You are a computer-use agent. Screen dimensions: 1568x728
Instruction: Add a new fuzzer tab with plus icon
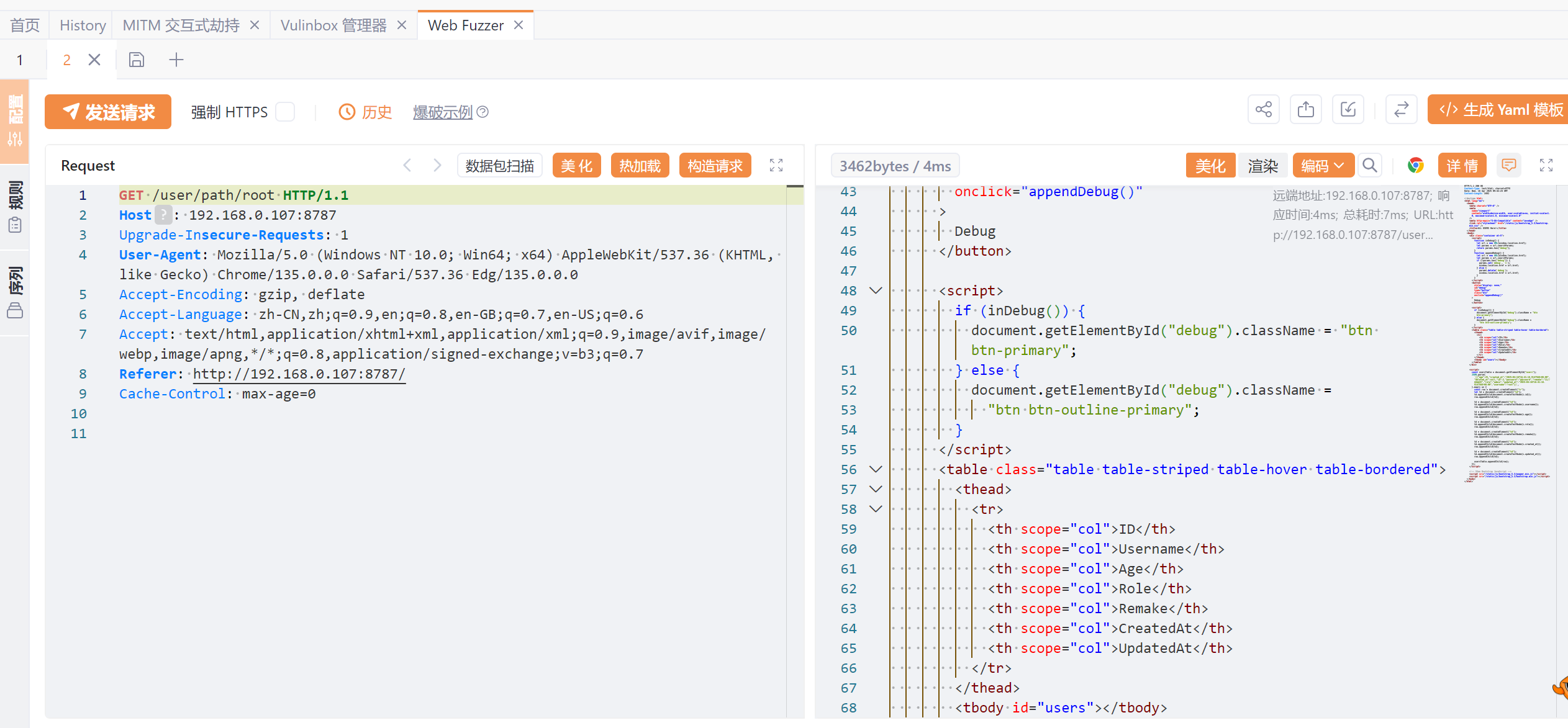(176, 60)
